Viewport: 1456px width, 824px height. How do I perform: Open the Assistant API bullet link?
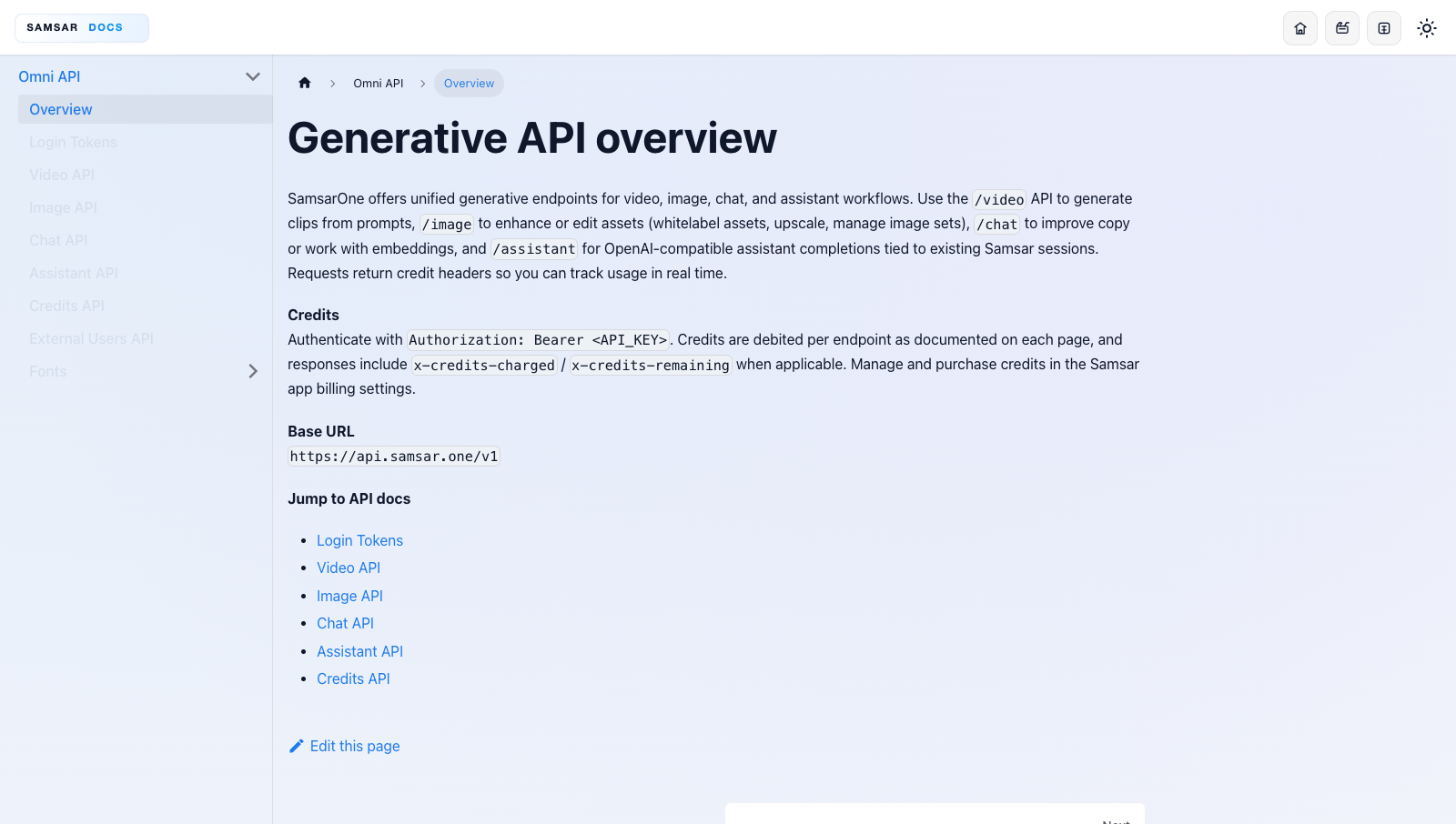[359, 651]
